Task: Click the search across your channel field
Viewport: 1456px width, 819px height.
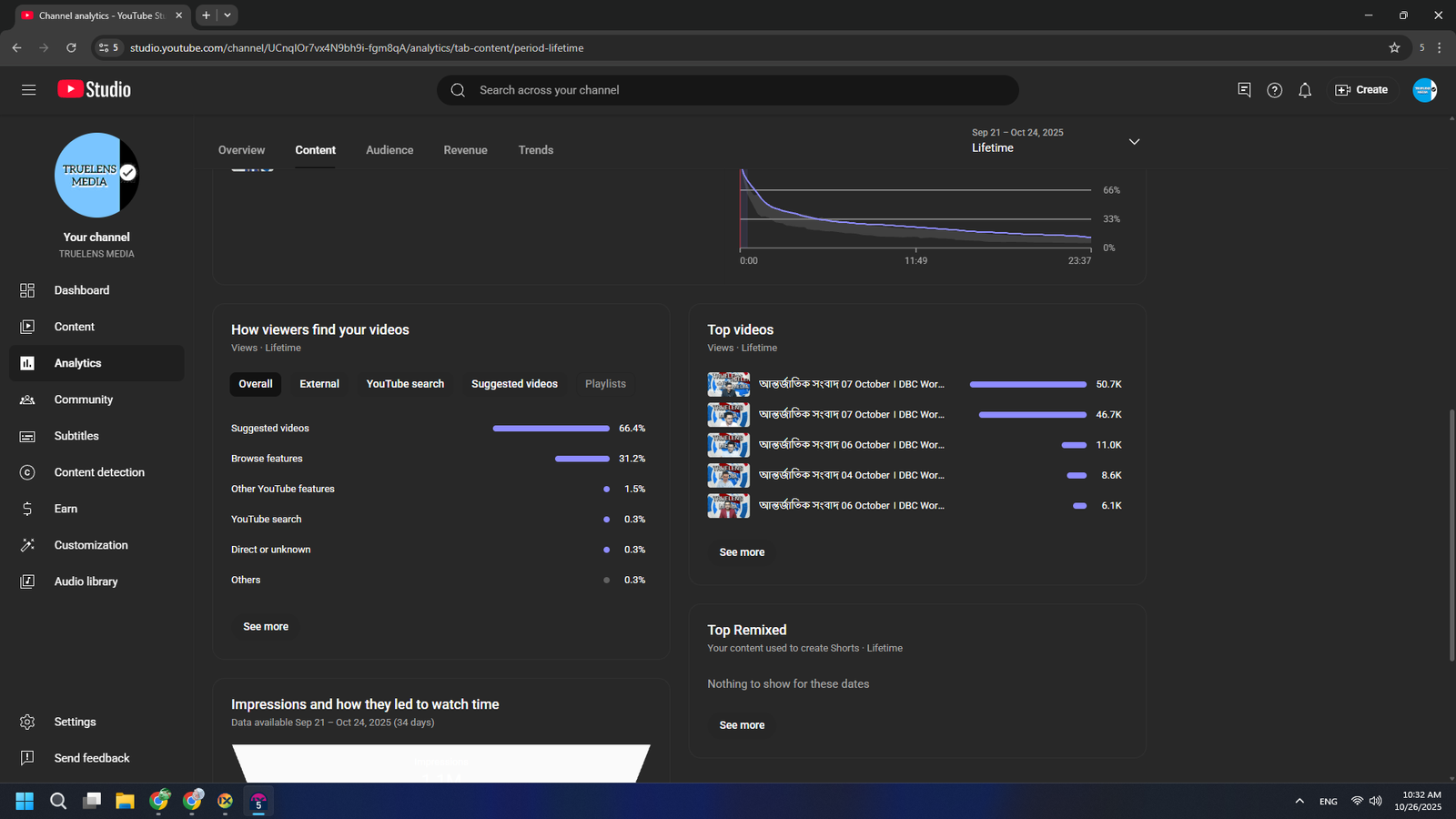Action: 728,90
